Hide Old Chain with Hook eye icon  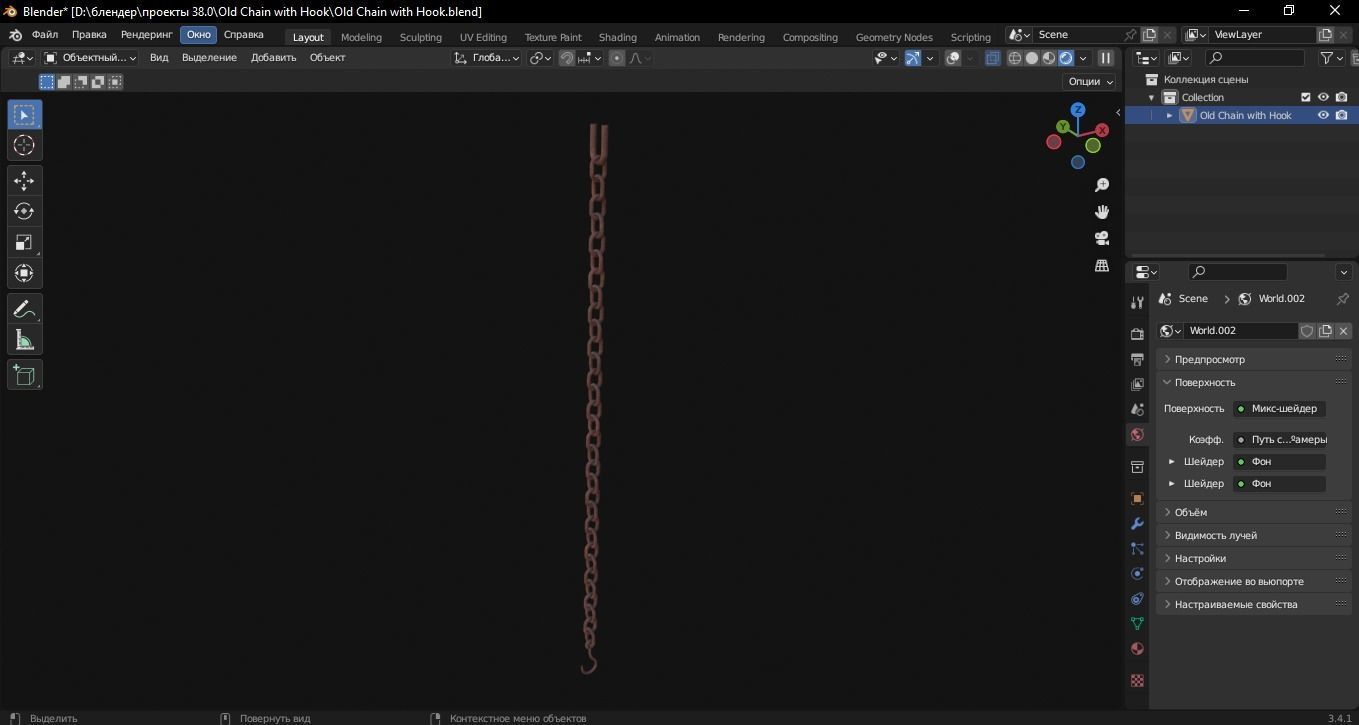click(x=1323, y=115)
